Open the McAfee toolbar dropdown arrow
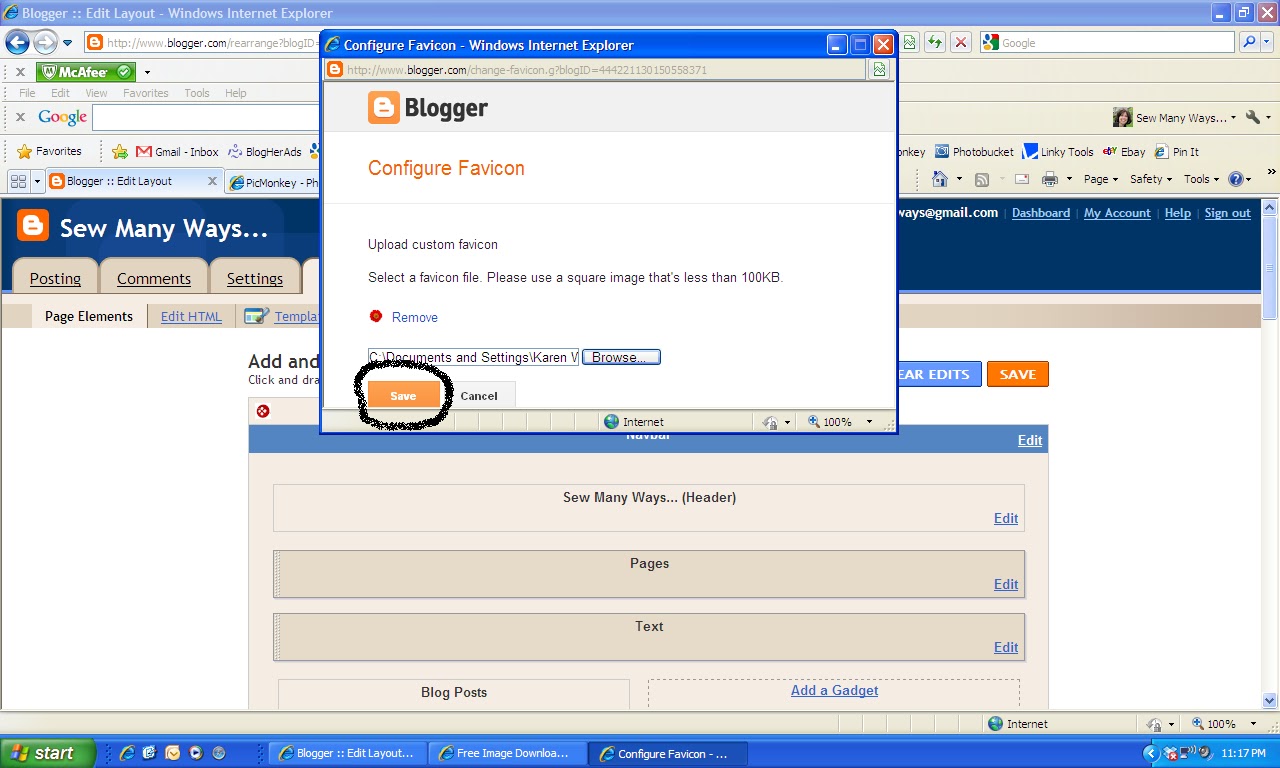 pyautogui.click(x=147, y=72)
